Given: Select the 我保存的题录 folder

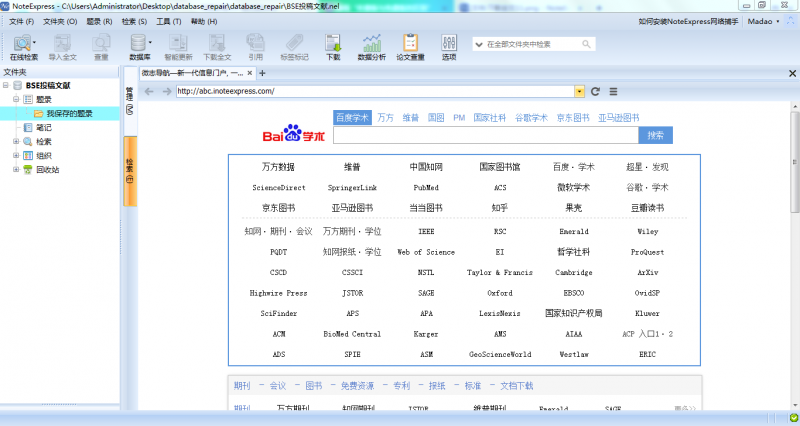Looking at the screenshot, I should [x=69, y=113].
